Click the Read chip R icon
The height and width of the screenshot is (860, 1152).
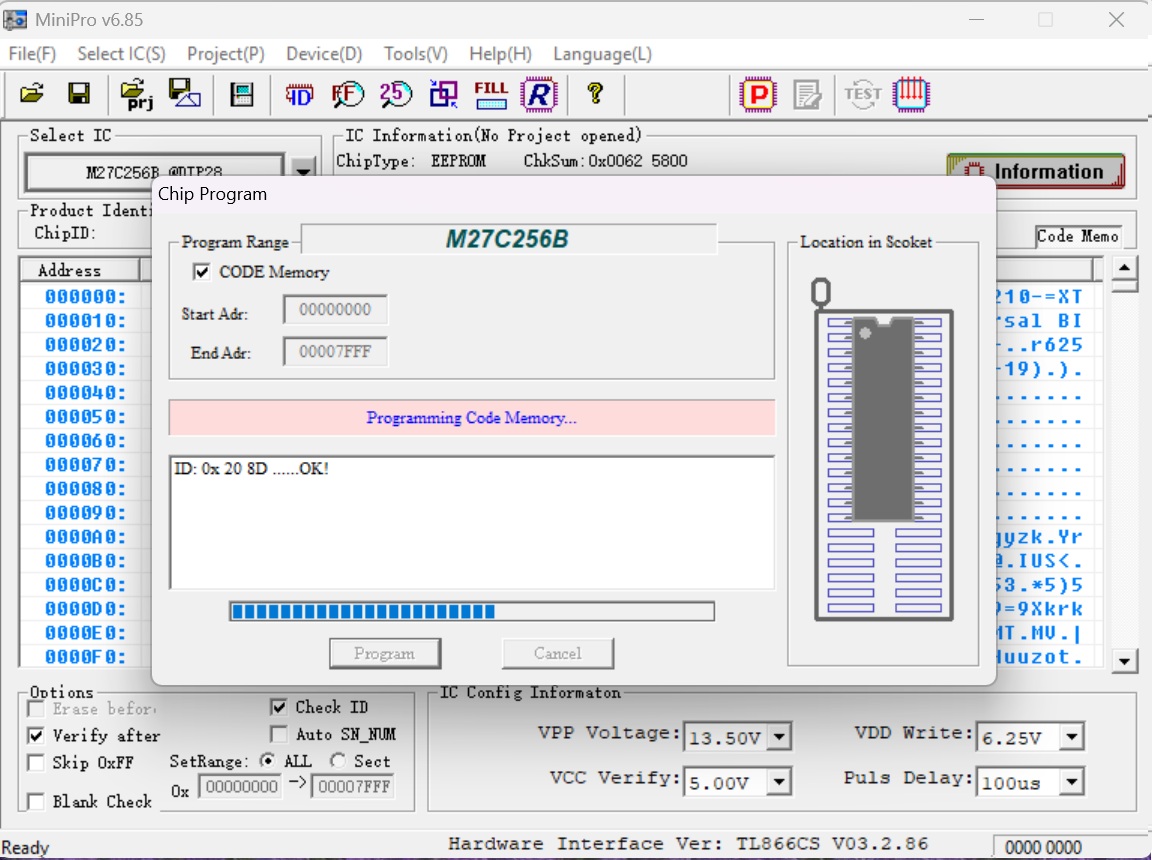[539, 94]
